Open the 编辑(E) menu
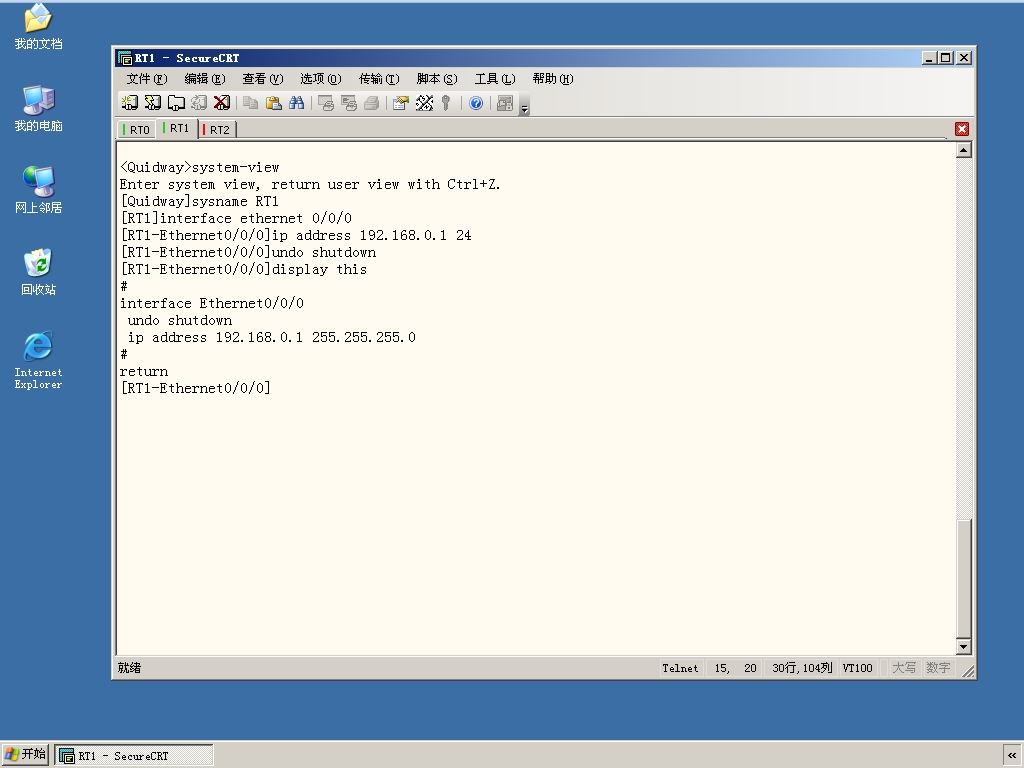Screen dimensions: 1024x768 pos(205,79)
